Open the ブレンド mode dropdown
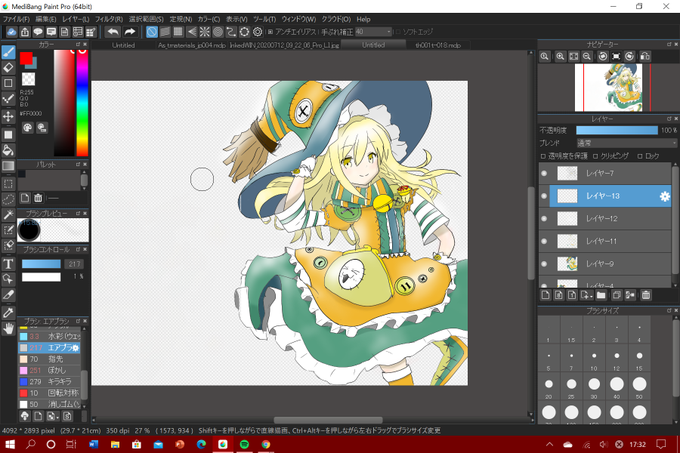 tap(626, 143)
